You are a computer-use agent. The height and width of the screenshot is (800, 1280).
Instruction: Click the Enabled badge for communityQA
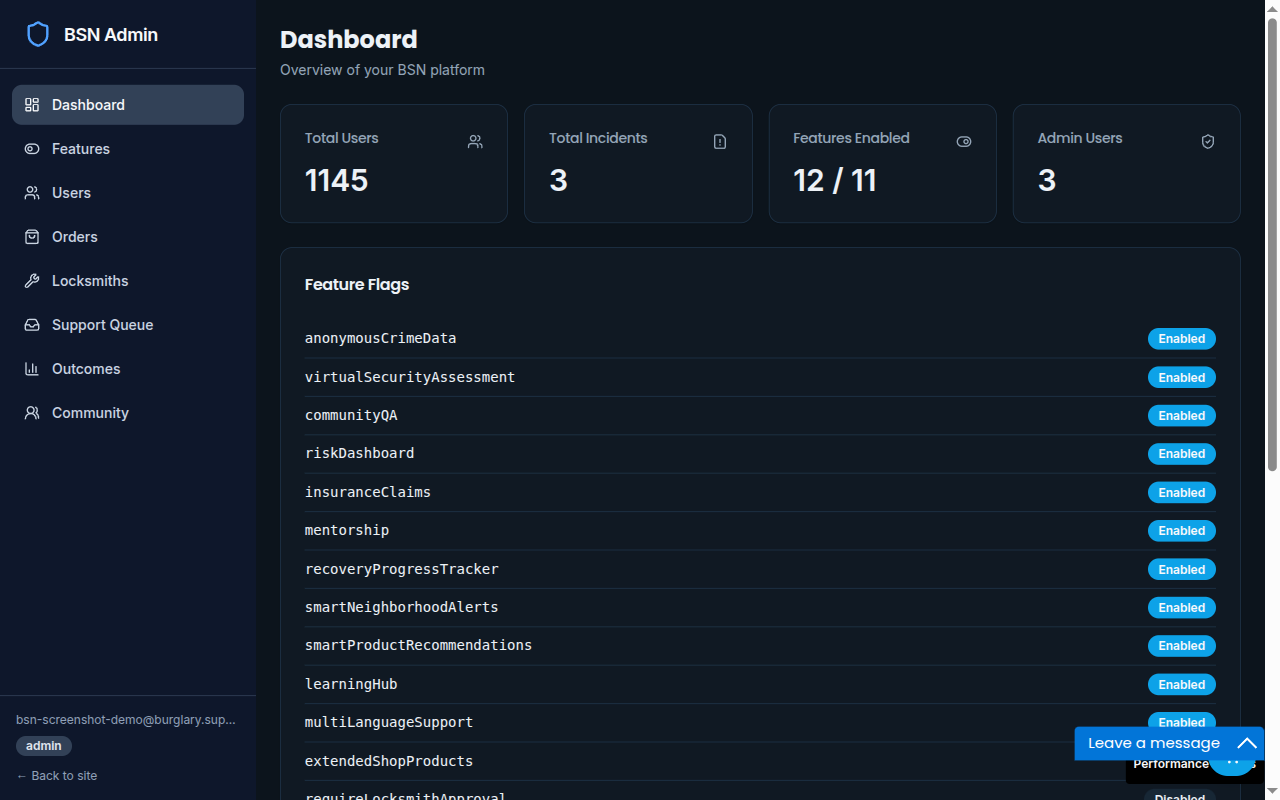click(x=1182, y=415)
